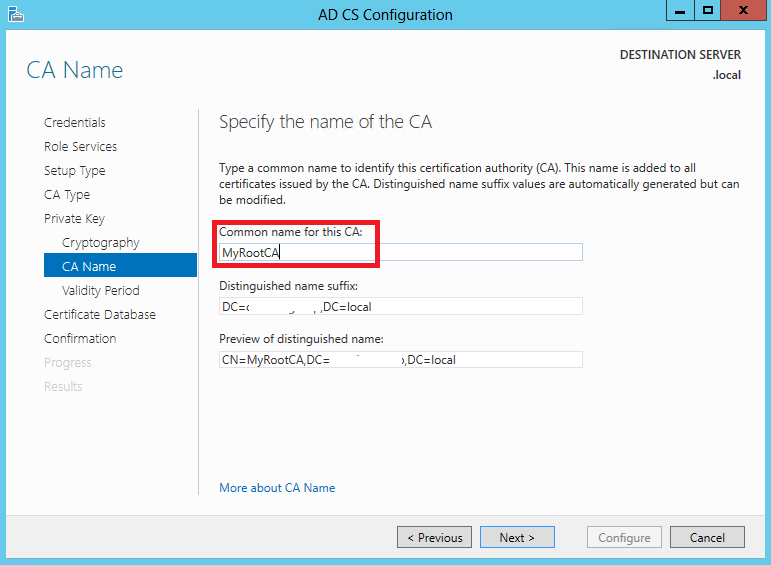The height and width of the screenshot is (565, 771).
Task: Open the Role Services step
Action: click(81, 147)
